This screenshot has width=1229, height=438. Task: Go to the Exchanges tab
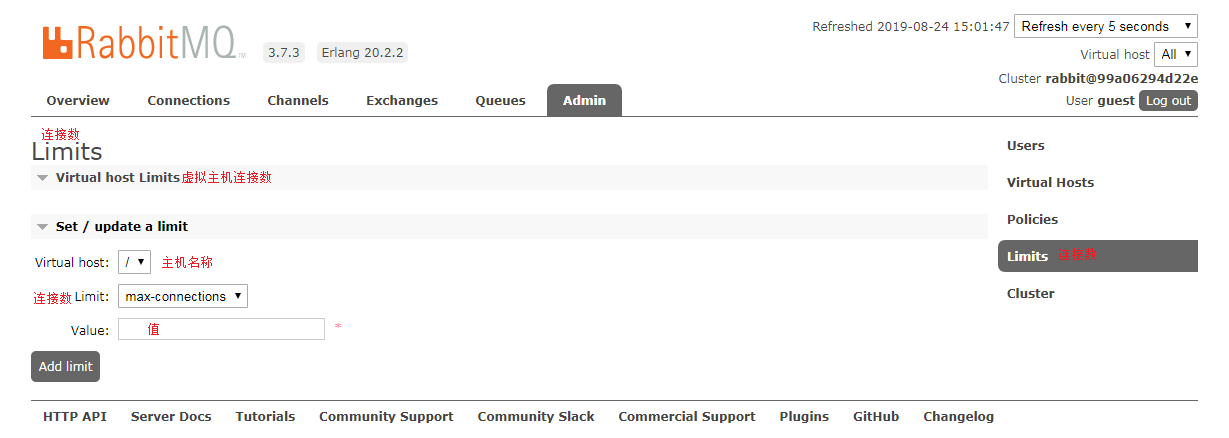coord(402,101)
